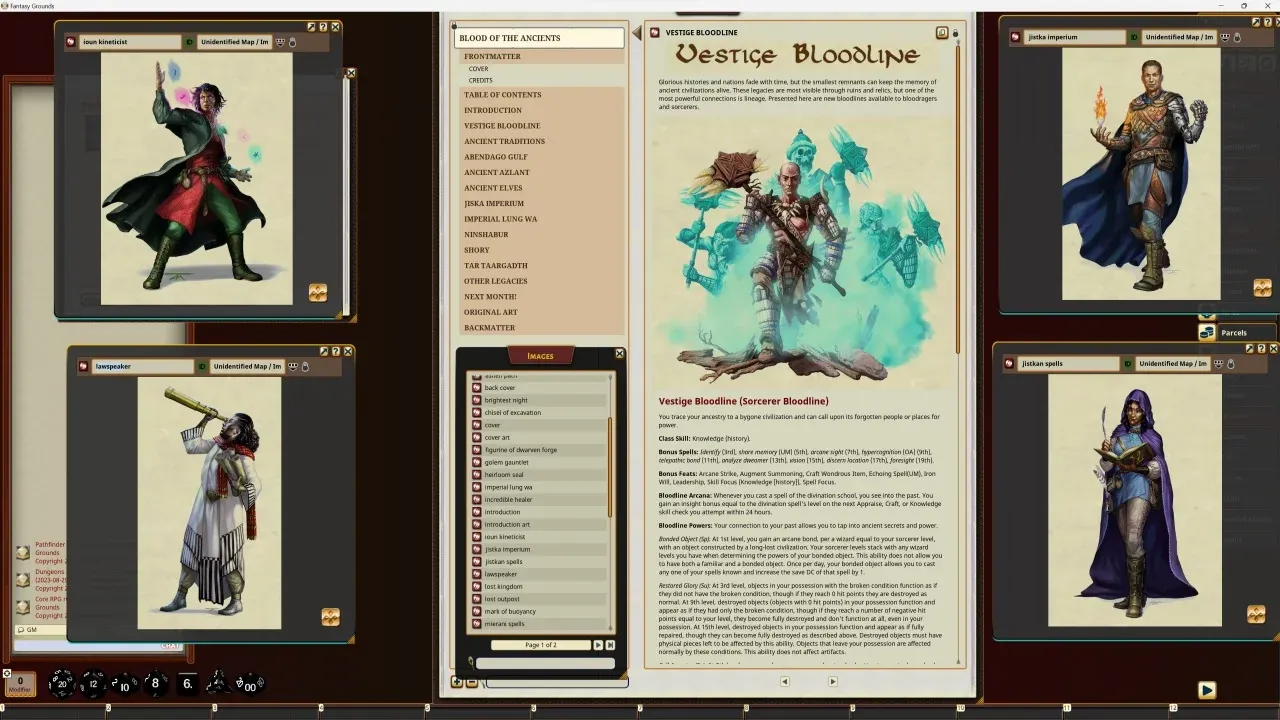Select the Vestige Bloodline chapter

click(x=543, y=126)
